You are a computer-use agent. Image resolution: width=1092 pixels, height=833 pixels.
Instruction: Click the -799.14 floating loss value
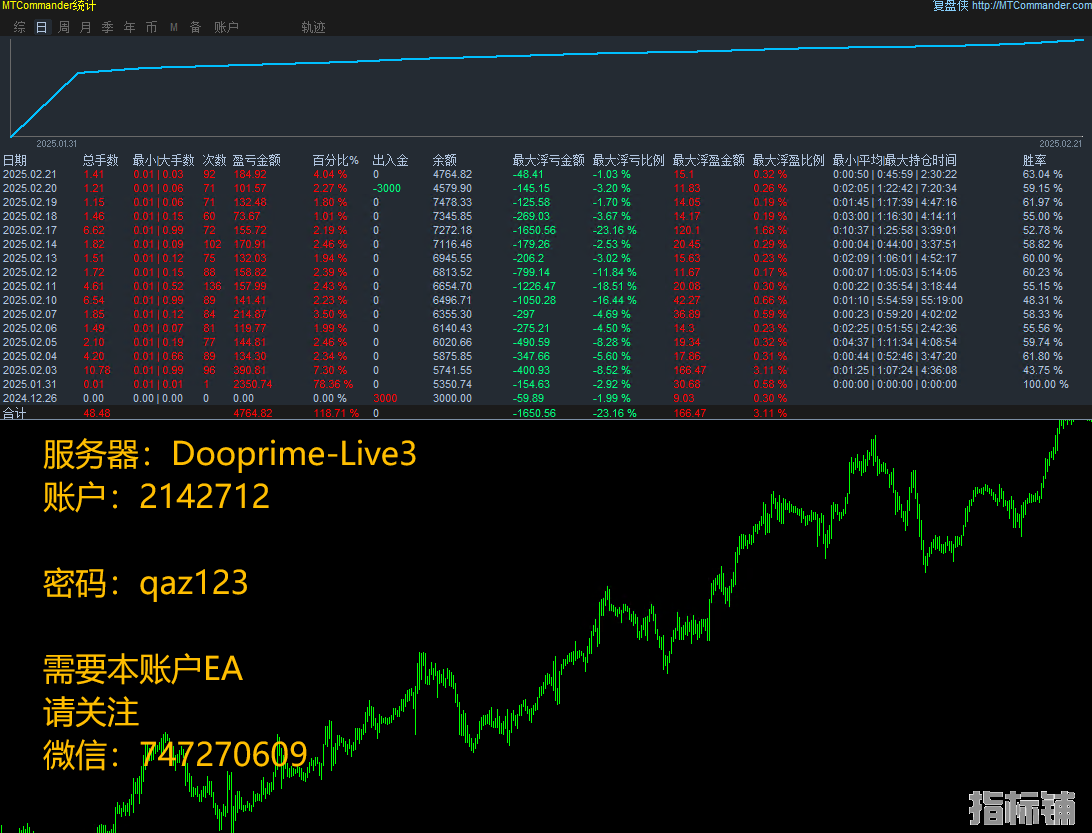pos(531,272)
